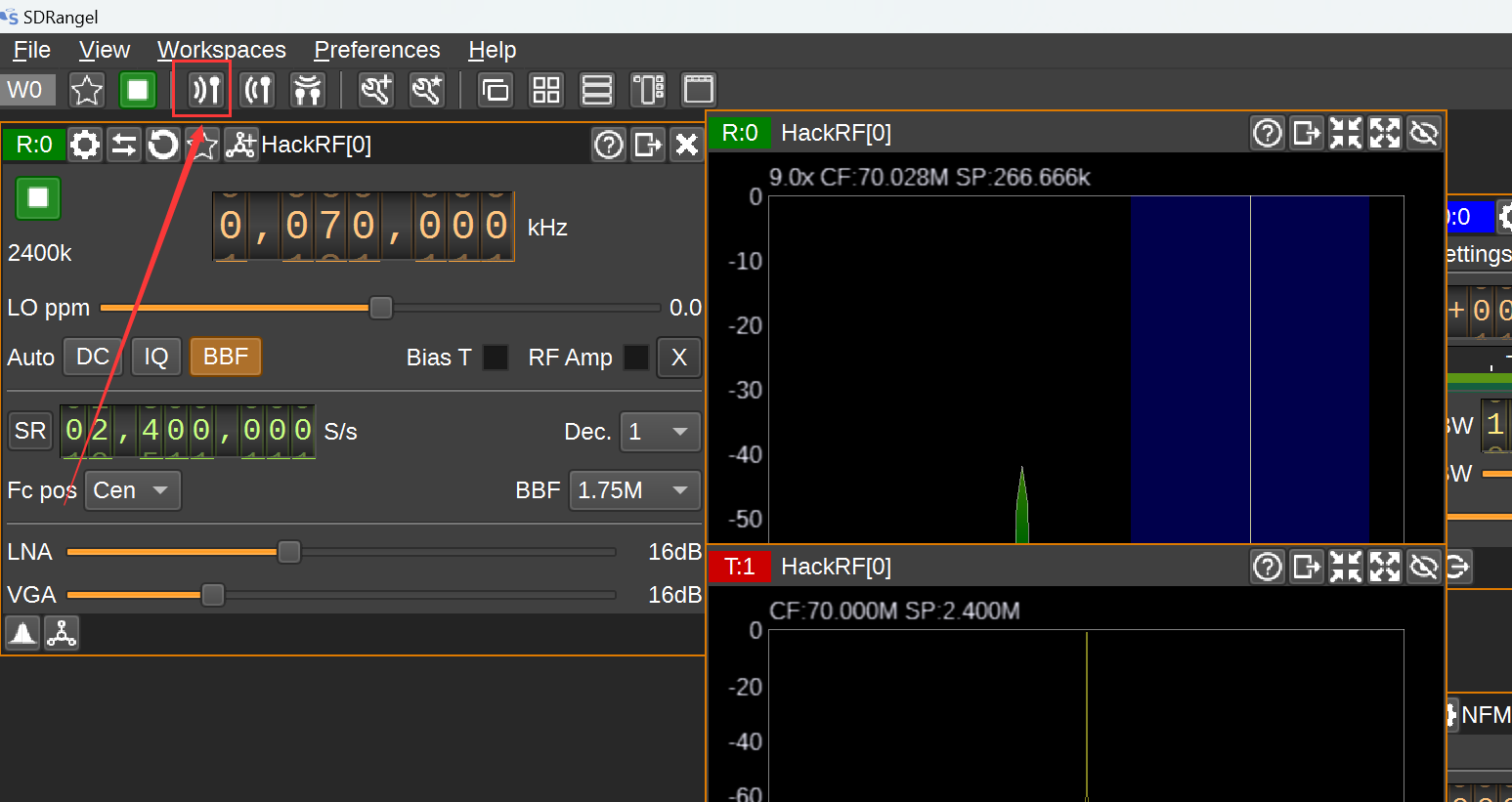Close the HackRF[0] device panel
This screenshot has width=1512, height=802.
click(x=687, y=145)
